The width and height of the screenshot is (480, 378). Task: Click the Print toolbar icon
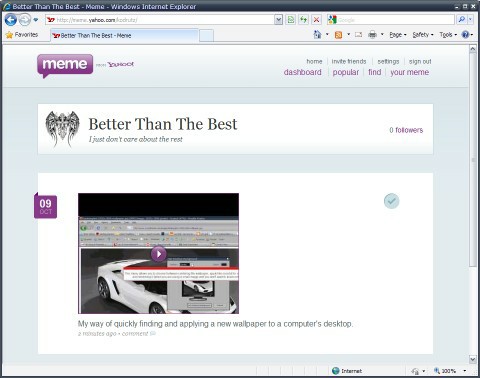(x=372, y=34)
